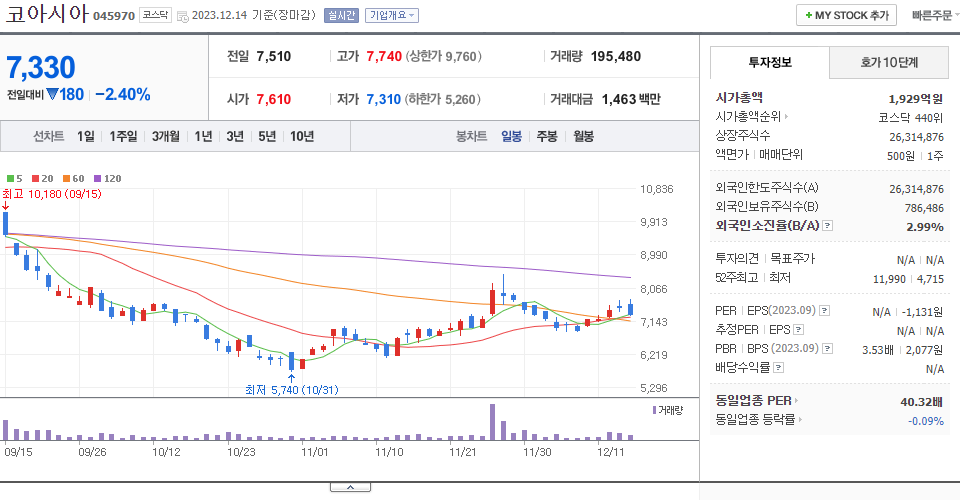The height and width of the screenshot is (500, 960).
Task: Click the 코스닥 market label
Action: coord(156,15)
